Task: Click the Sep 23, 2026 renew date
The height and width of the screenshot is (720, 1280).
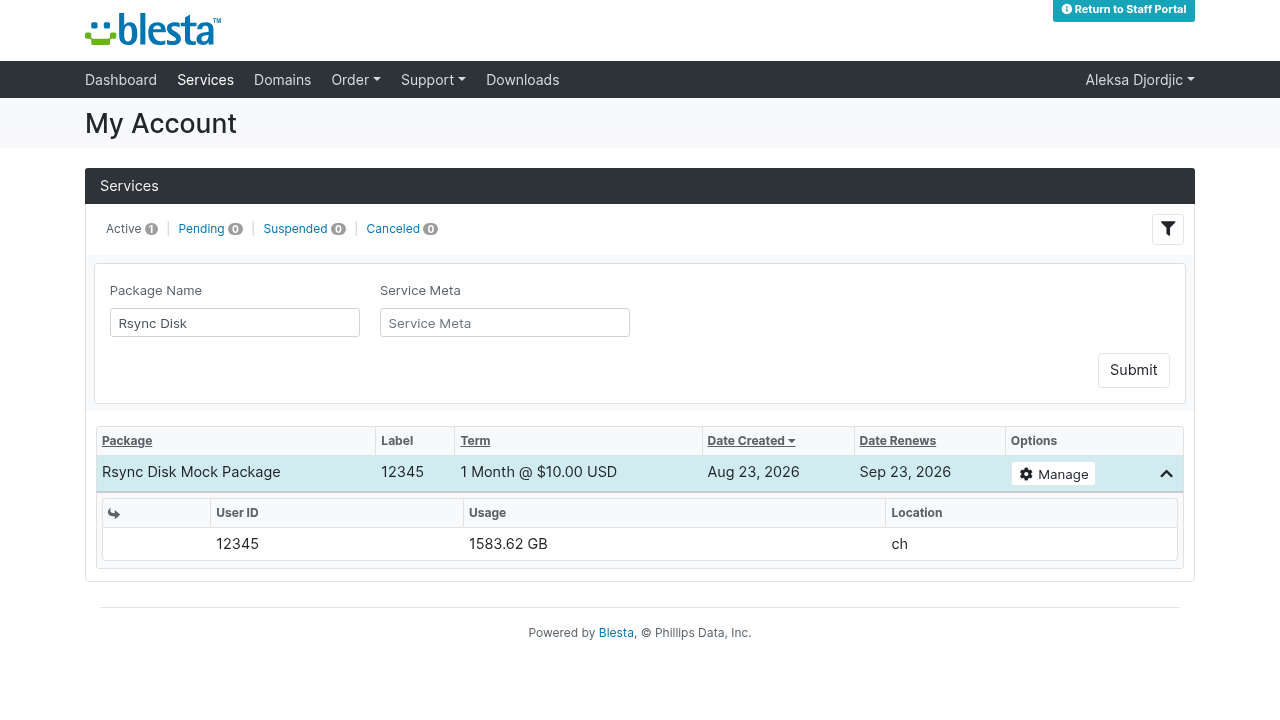Action: (905, 472)
